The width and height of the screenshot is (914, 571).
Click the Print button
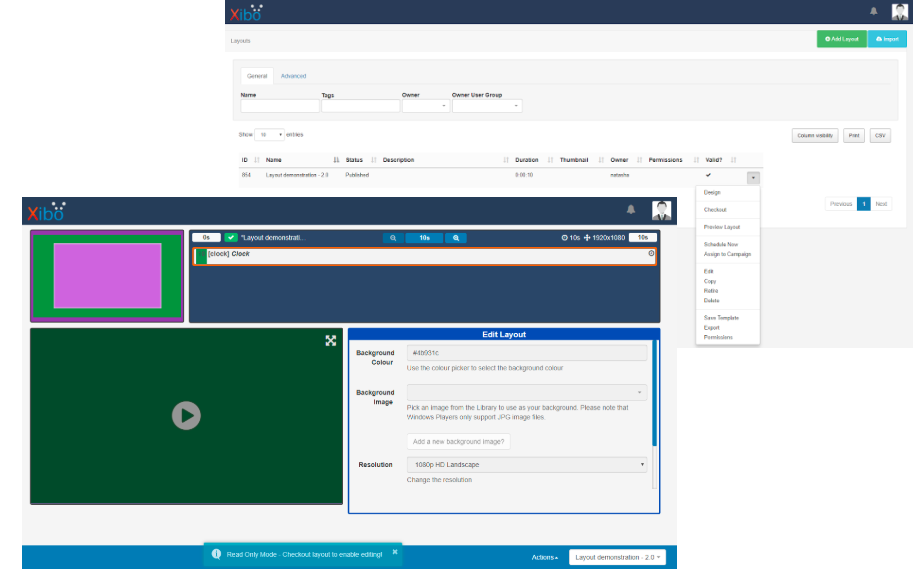[x=853, y=136]
